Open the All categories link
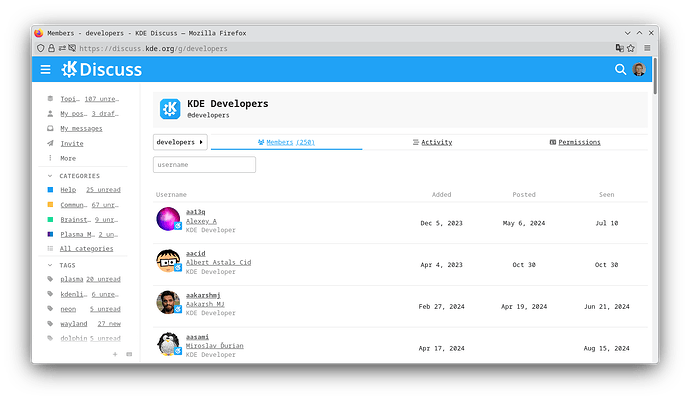This screenshot has height=400, width=690. click(86, 248)
